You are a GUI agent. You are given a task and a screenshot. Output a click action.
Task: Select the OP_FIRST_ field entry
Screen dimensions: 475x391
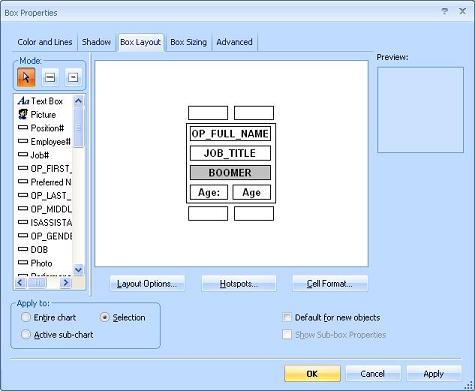click(44, 169)
